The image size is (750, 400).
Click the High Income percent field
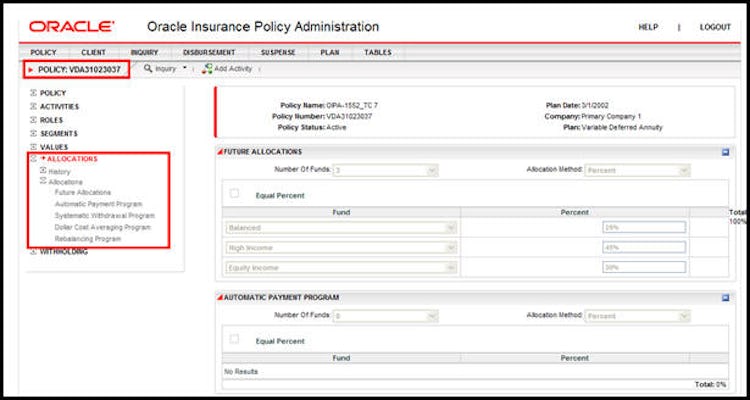click(644, 247)
